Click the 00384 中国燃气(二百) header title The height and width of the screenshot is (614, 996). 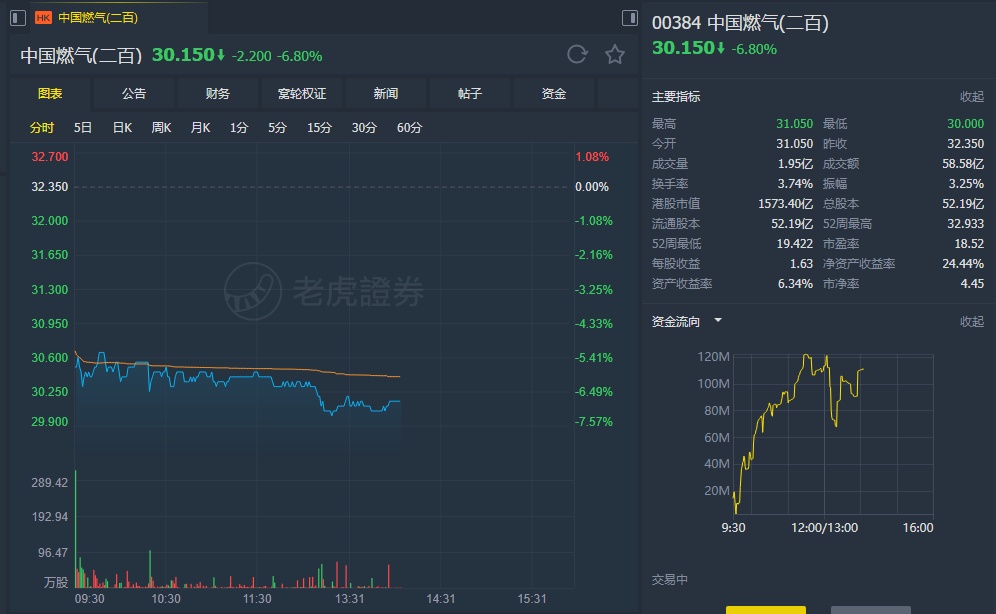coord(740,23)
